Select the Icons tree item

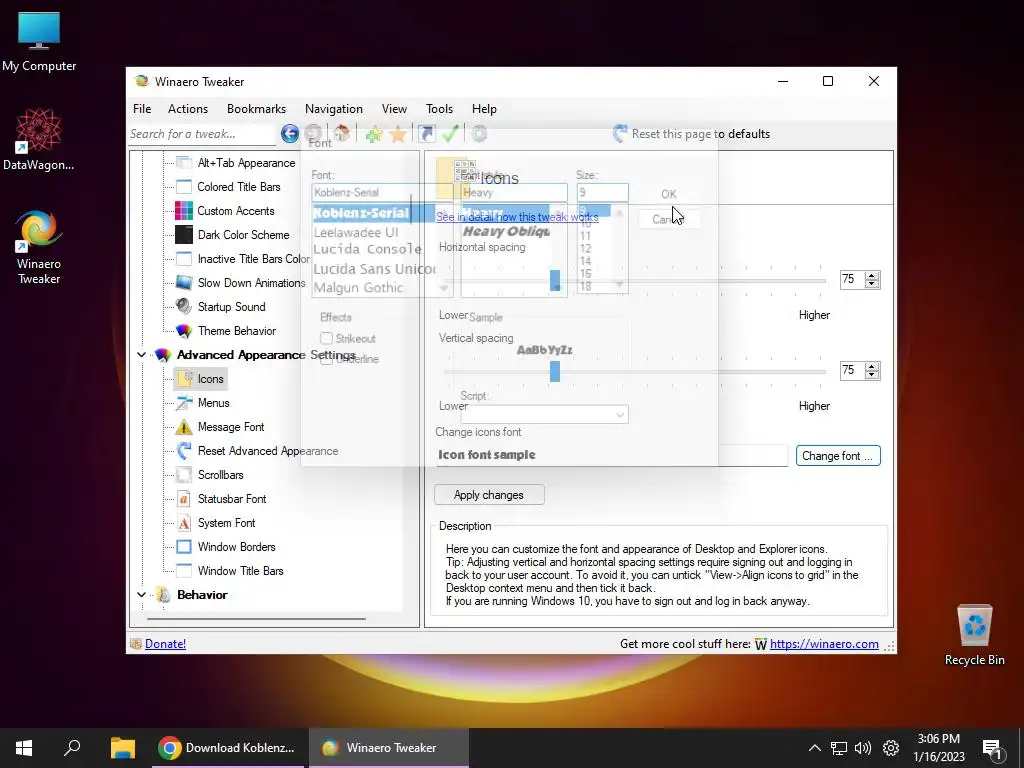pos(210,379)
